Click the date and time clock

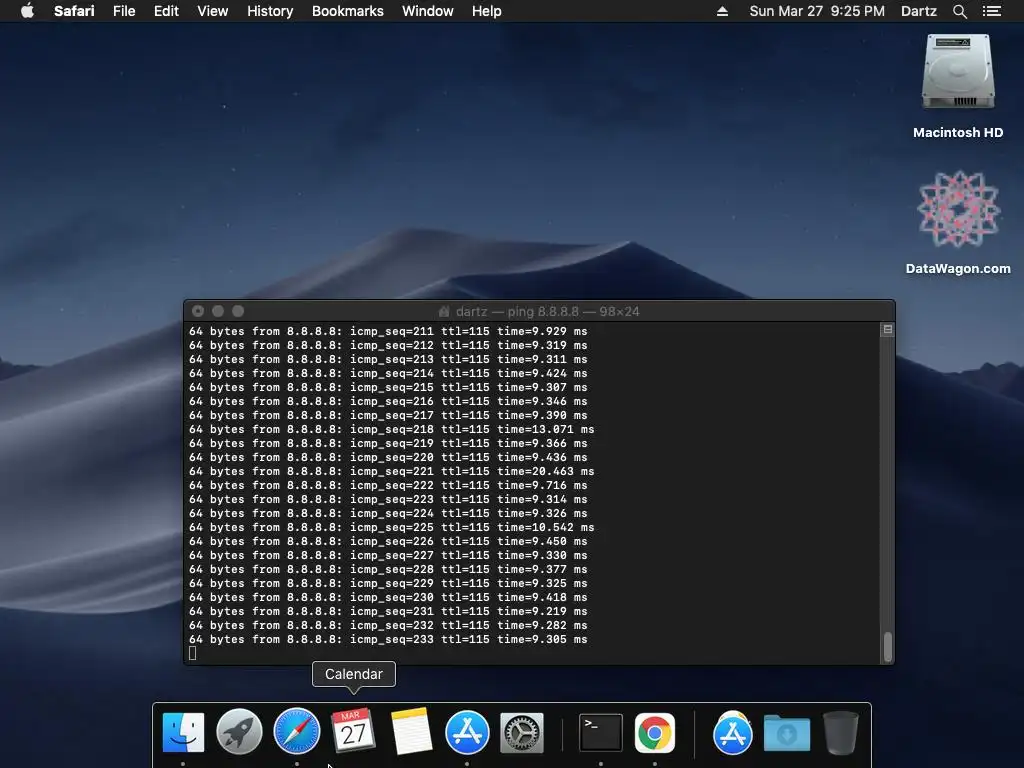[x=816, y=11]
